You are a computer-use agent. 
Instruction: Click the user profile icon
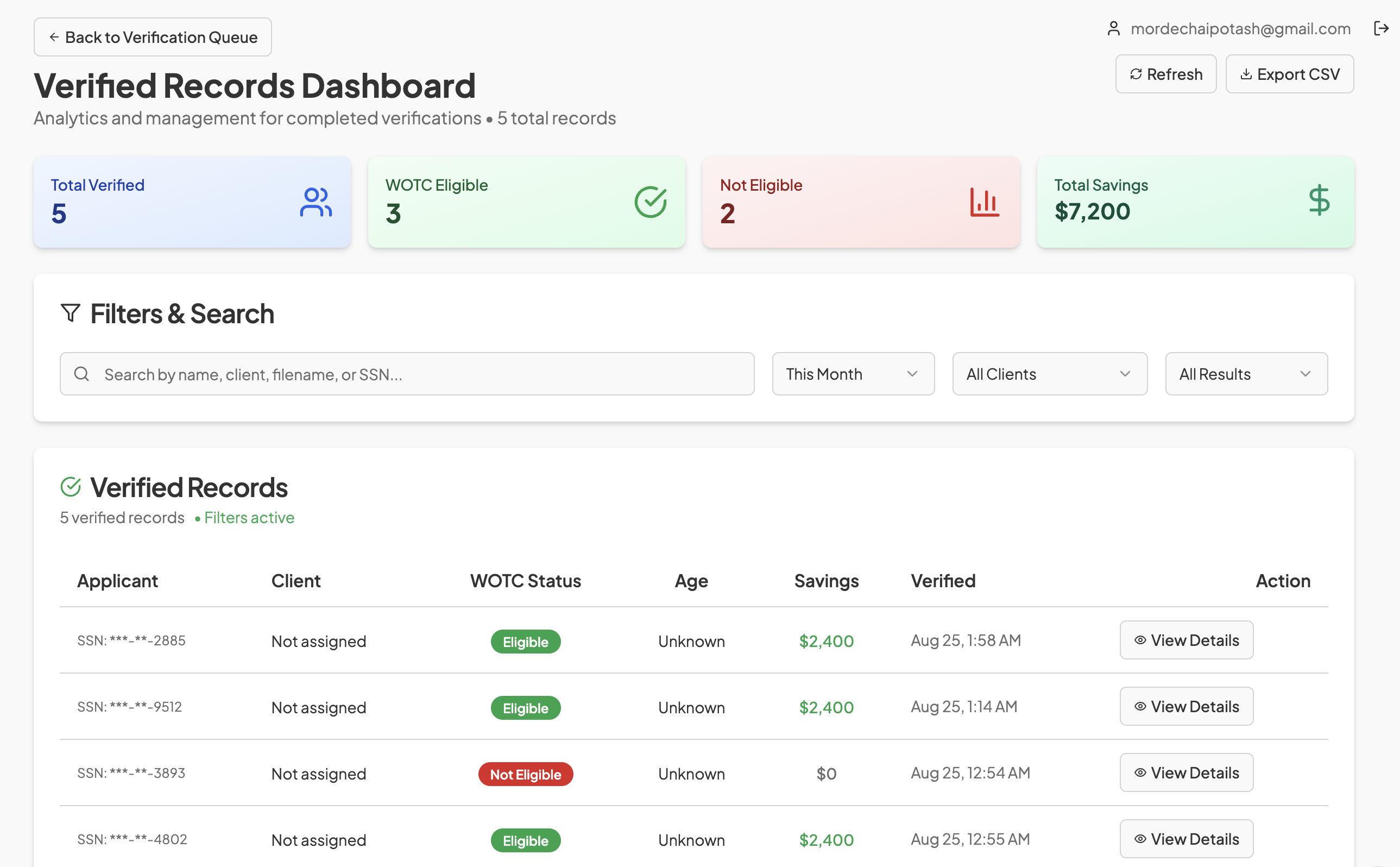tap(1113, 29)
